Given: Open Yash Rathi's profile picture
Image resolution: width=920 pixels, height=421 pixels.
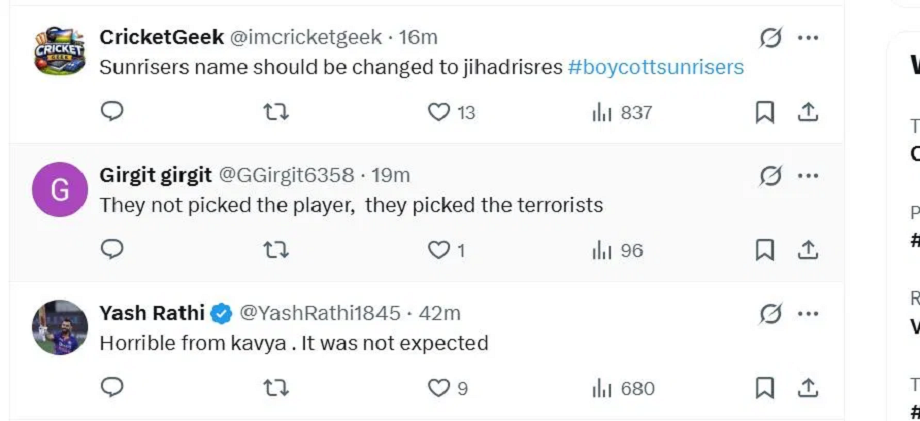Looking at the screenshot, I should 60,327.
